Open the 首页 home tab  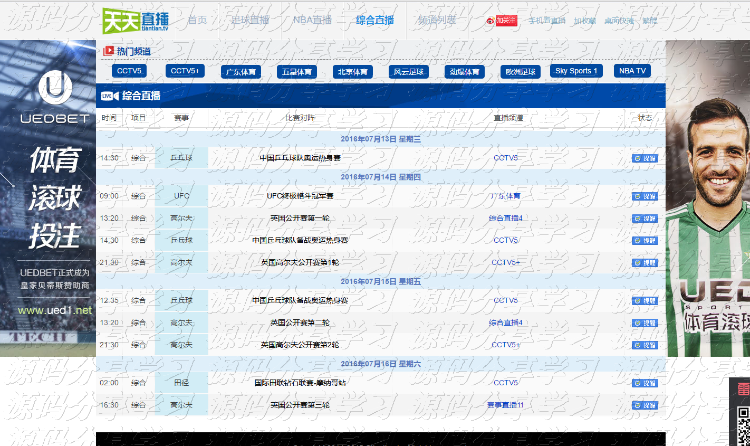198,20
